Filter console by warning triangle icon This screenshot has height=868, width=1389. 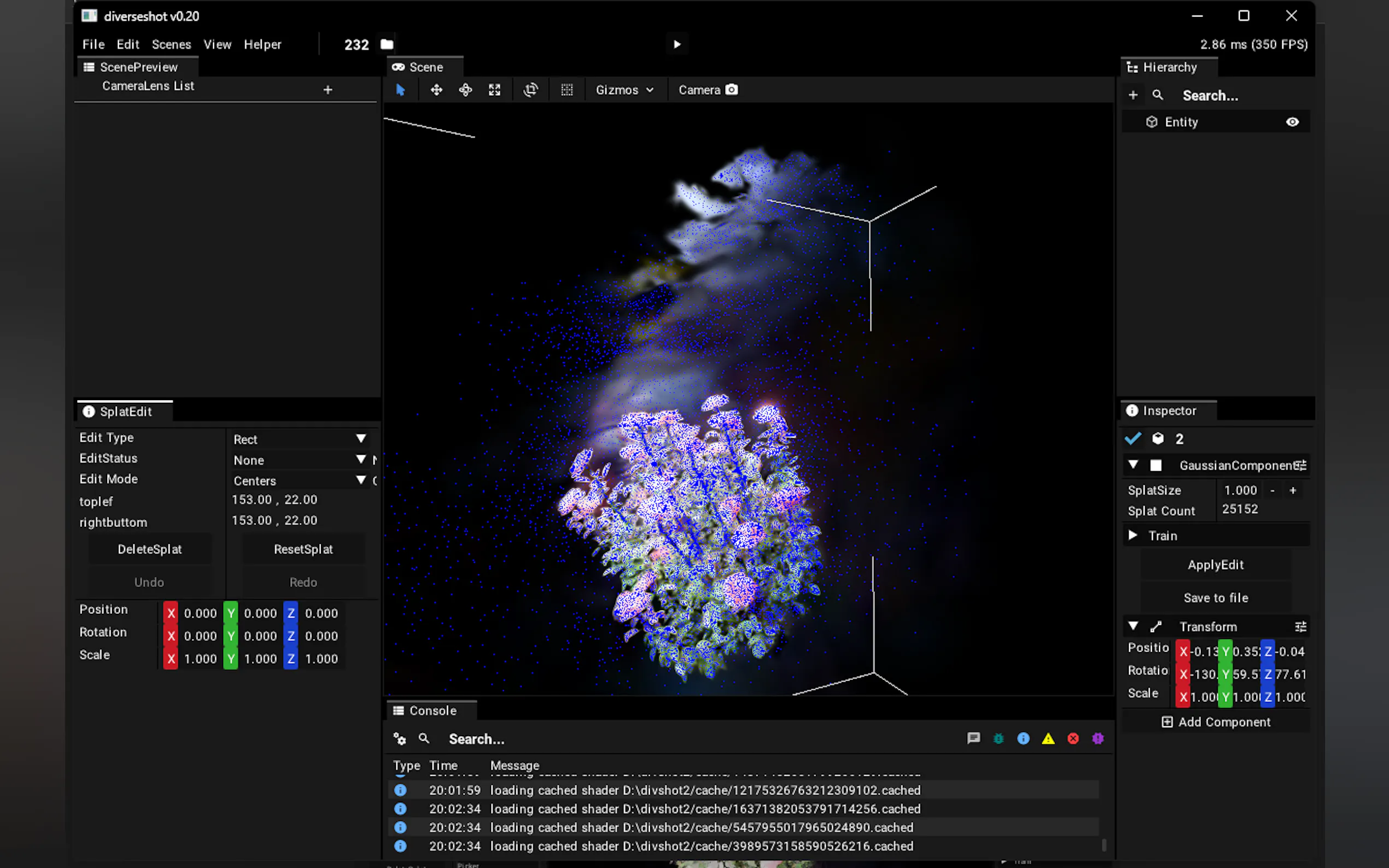[1048, 738]
